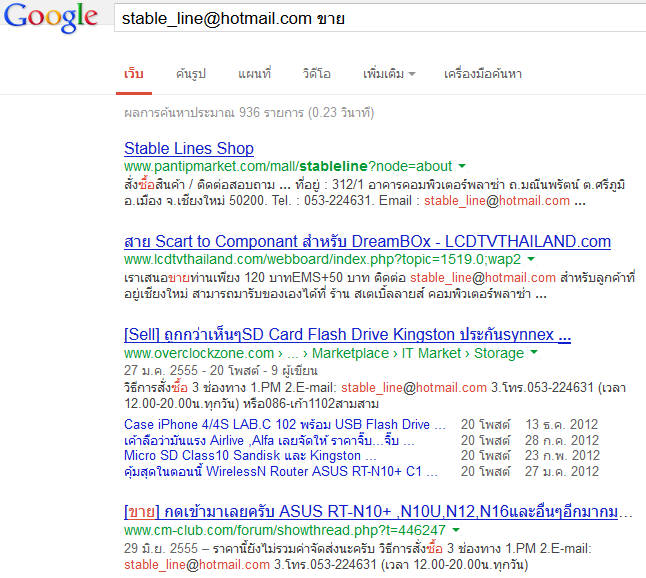
Task: Click date 27 ม.ค. 2012
Action: (562, 471)
